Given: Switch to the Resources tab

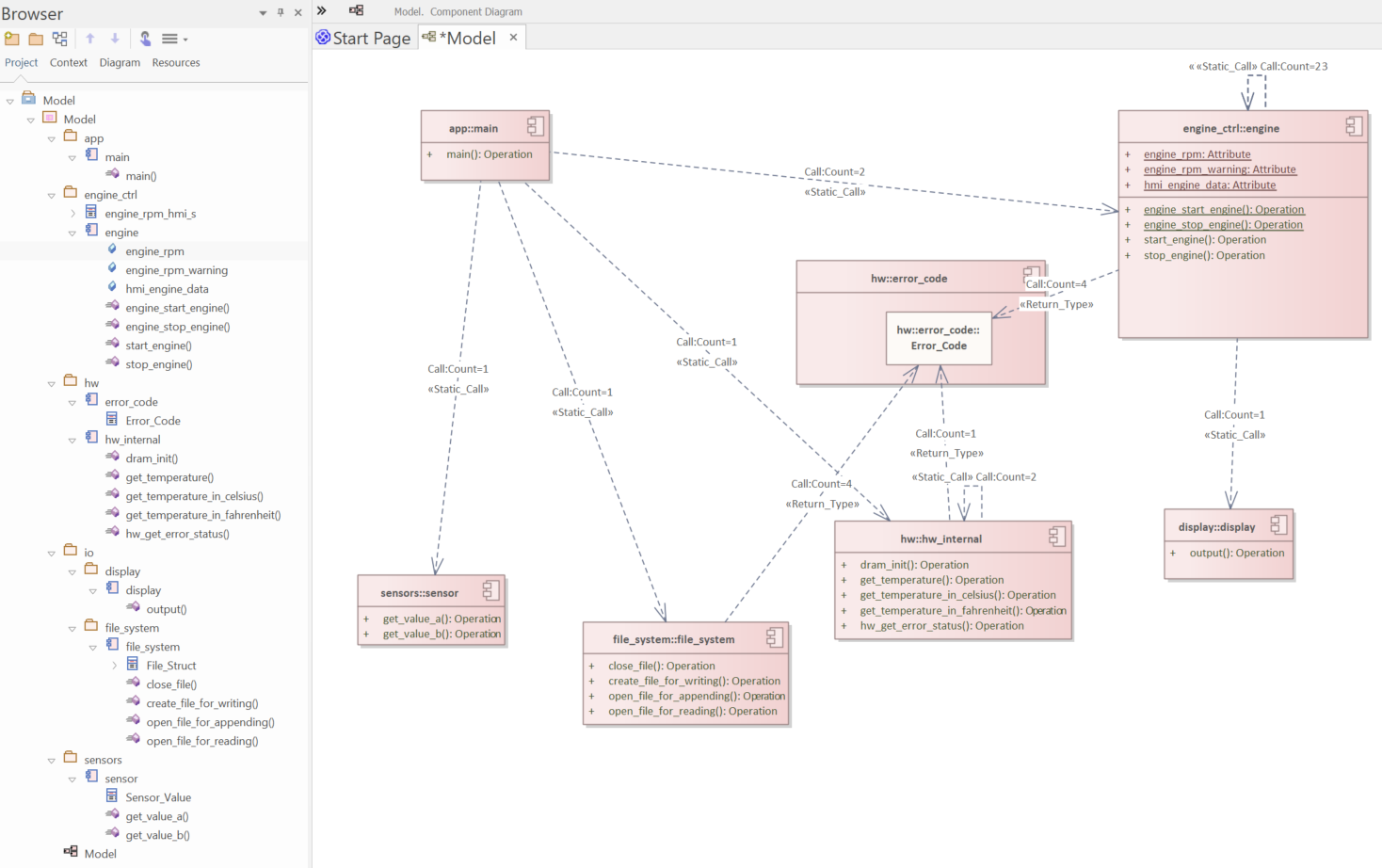Looking at the screenshot, I should coord(176,62).
